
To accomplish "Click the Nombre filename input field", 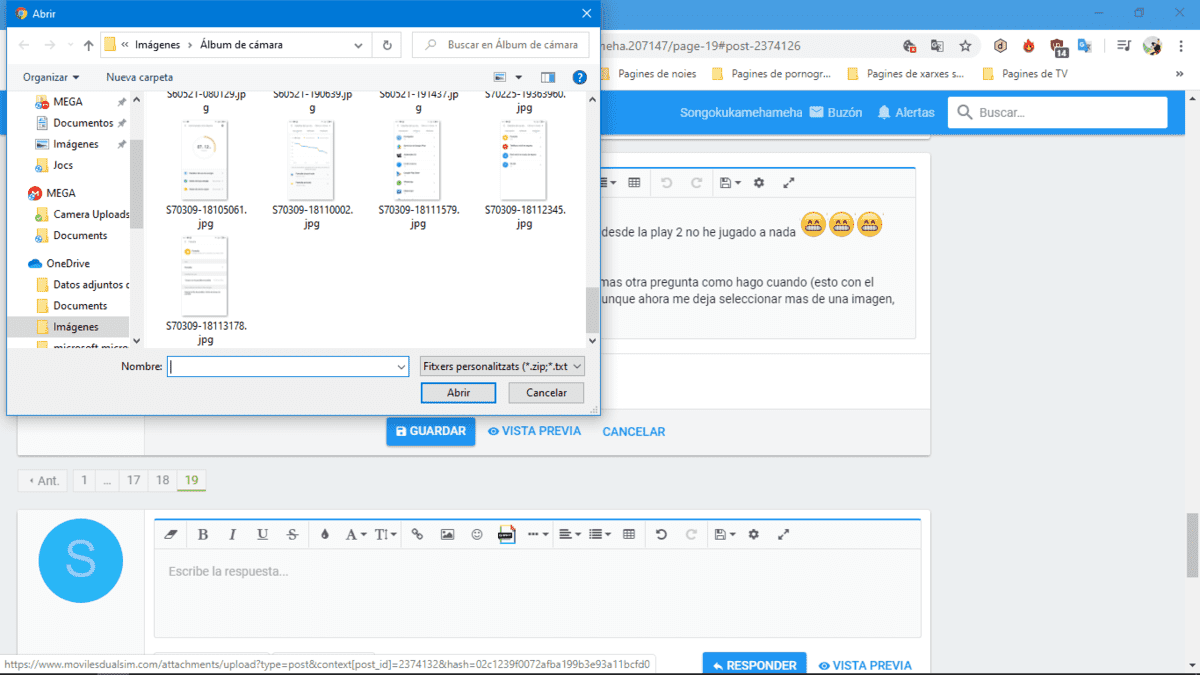I will [288, 367].
